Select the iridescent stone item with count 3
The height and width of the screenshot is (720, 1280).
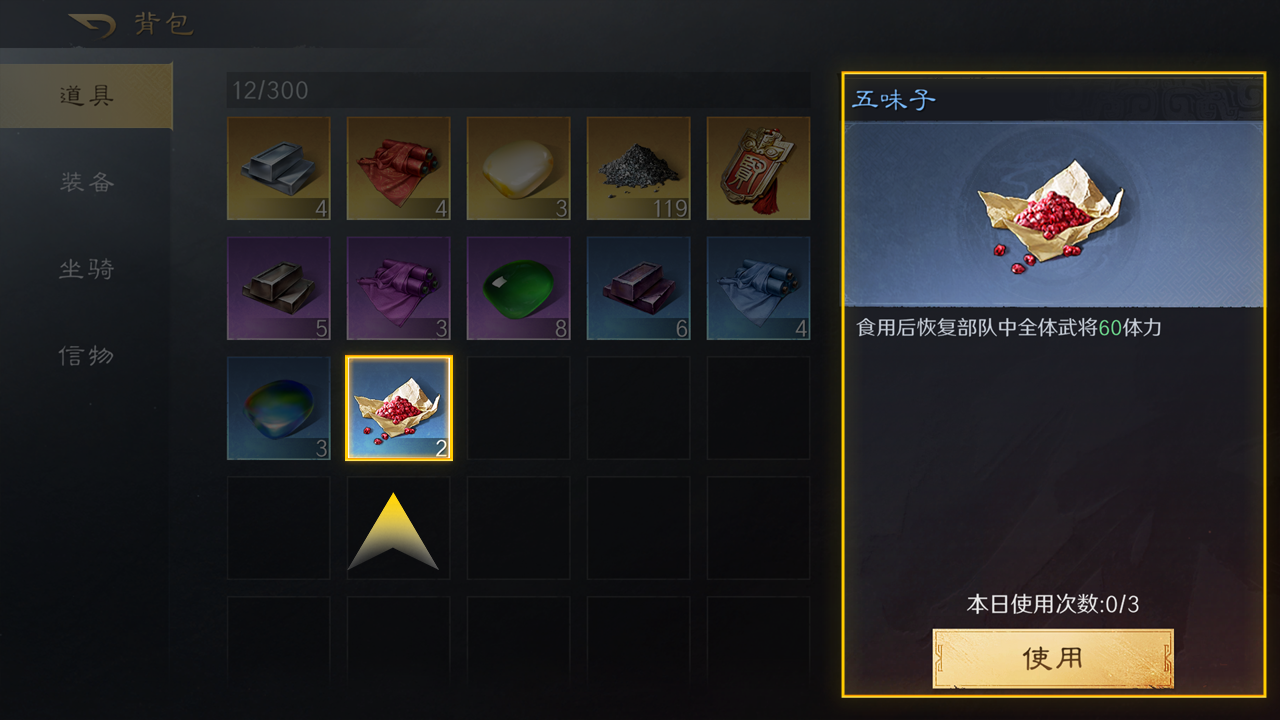pos(279,408)
